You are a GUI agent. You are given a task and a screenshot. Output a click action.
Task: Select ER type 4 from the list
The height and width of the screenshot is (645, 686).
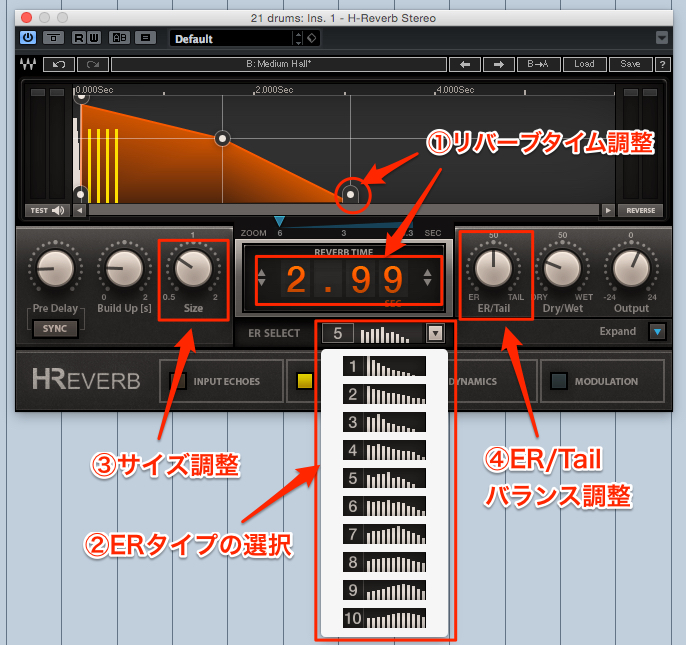[384, 450]
